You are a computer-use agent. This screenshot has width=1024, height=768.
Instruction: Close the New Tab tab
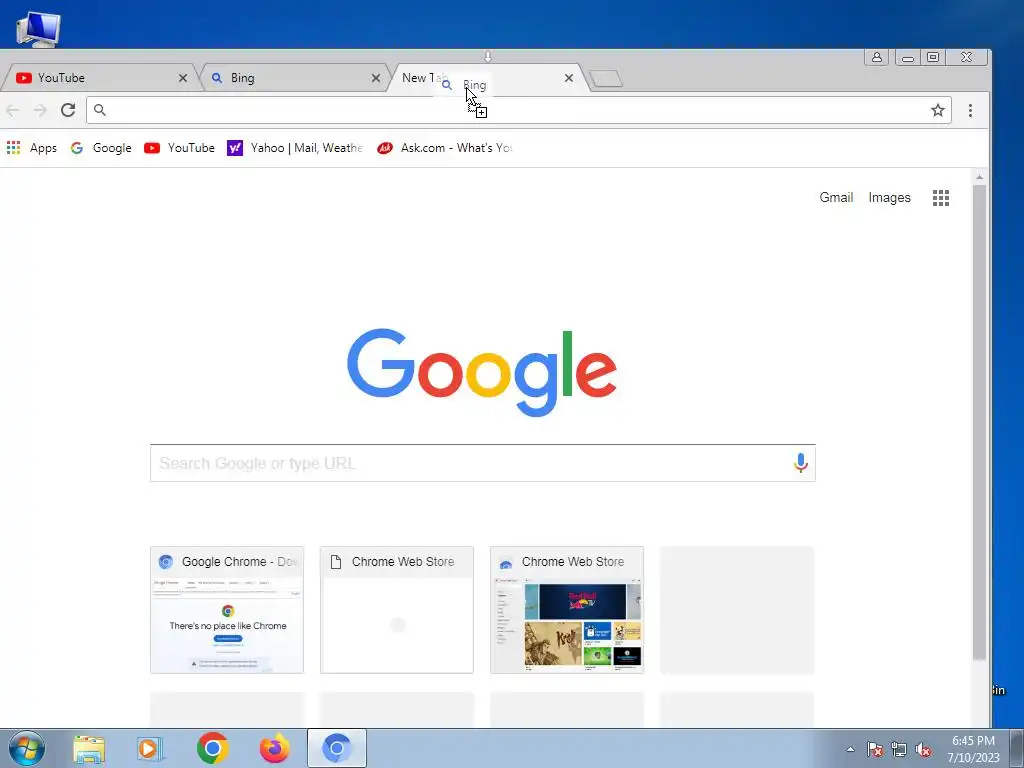click(x=569, y=78)
